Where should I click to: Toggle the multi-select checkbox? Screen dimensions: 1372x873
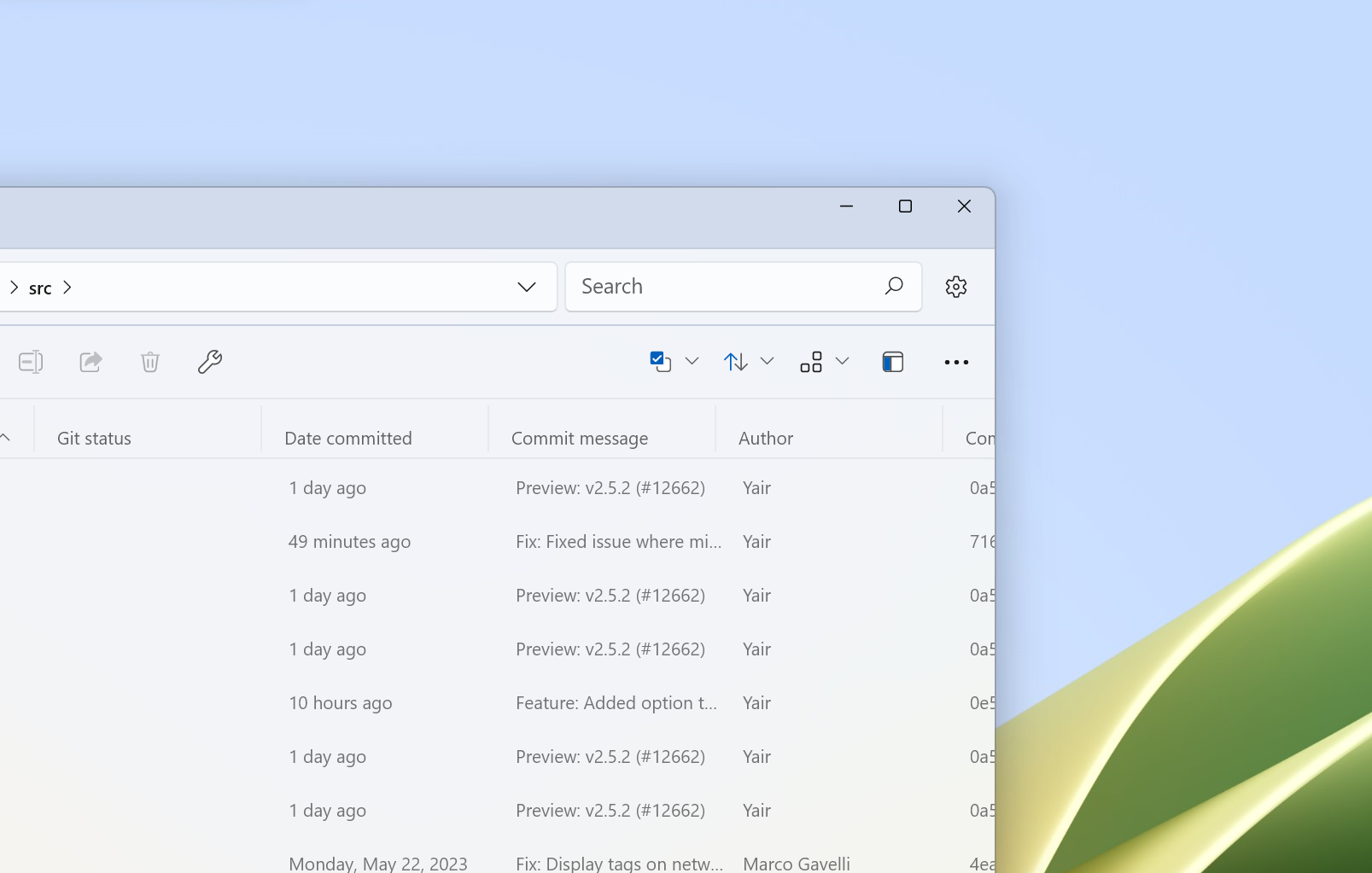tap(658, 361)
